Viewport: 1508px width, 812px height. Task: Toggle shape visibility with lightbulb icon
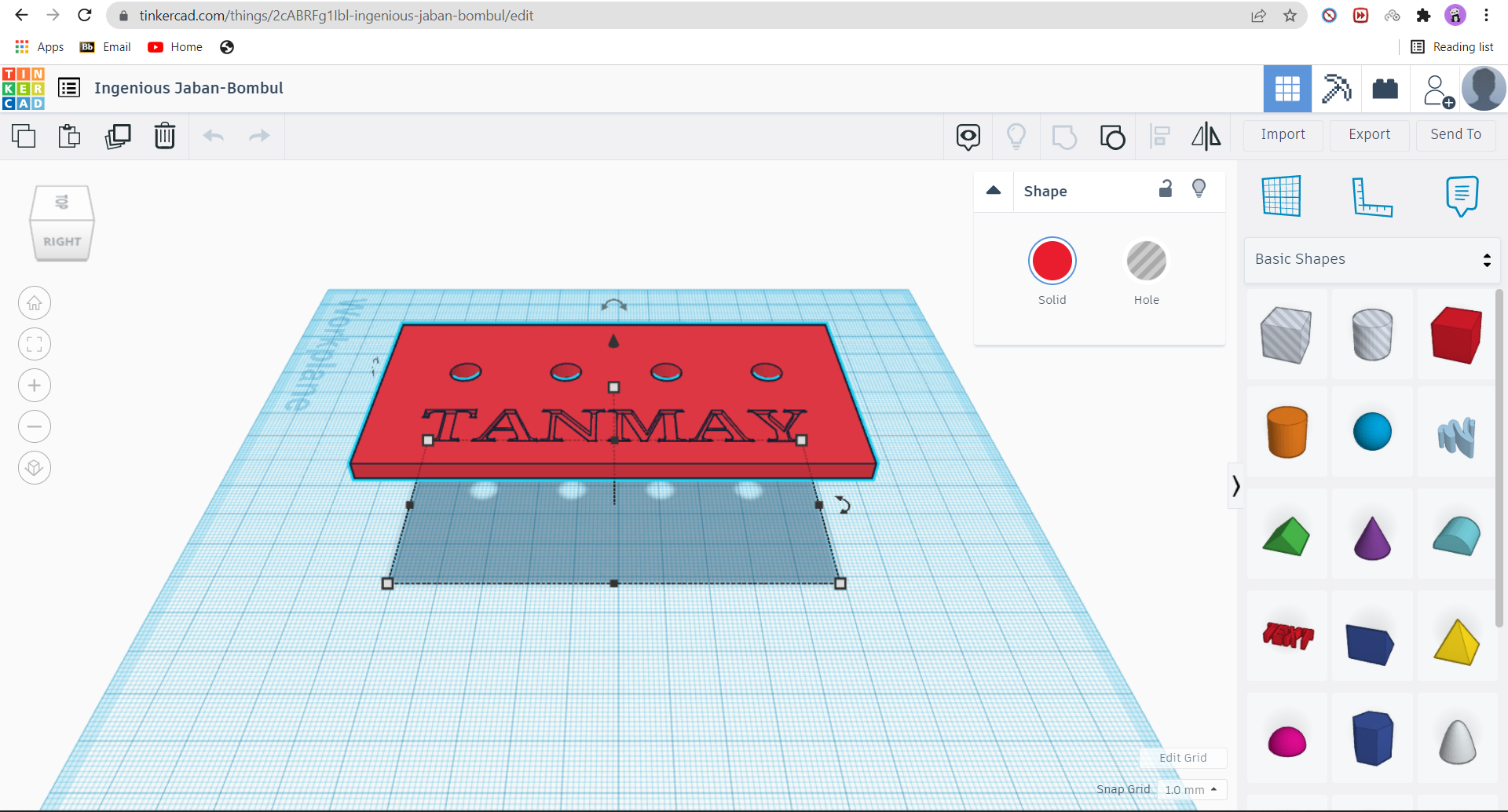(1199, 188)
